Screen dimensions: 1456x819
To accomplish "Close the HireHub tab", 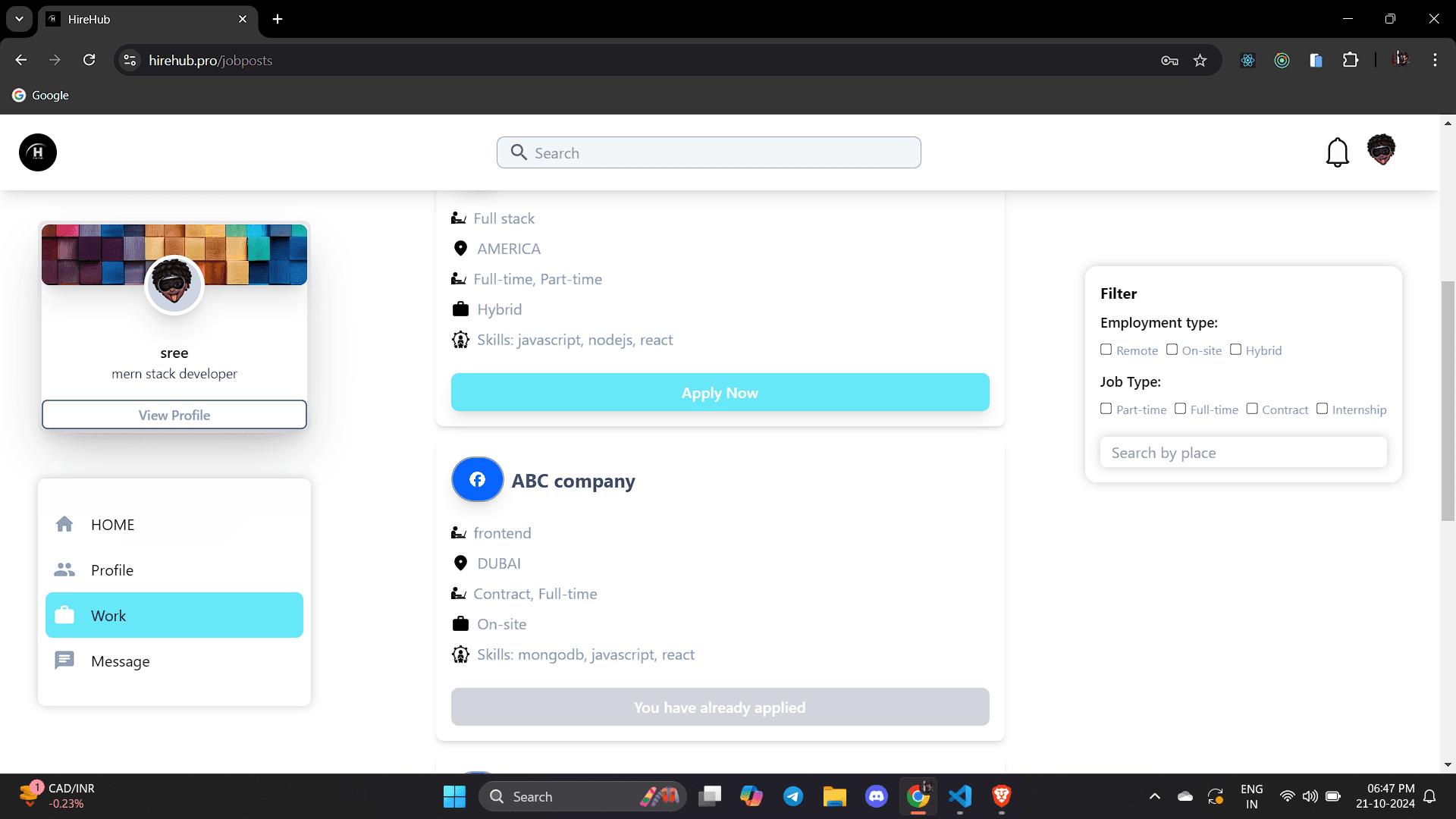I will [243, 19].
